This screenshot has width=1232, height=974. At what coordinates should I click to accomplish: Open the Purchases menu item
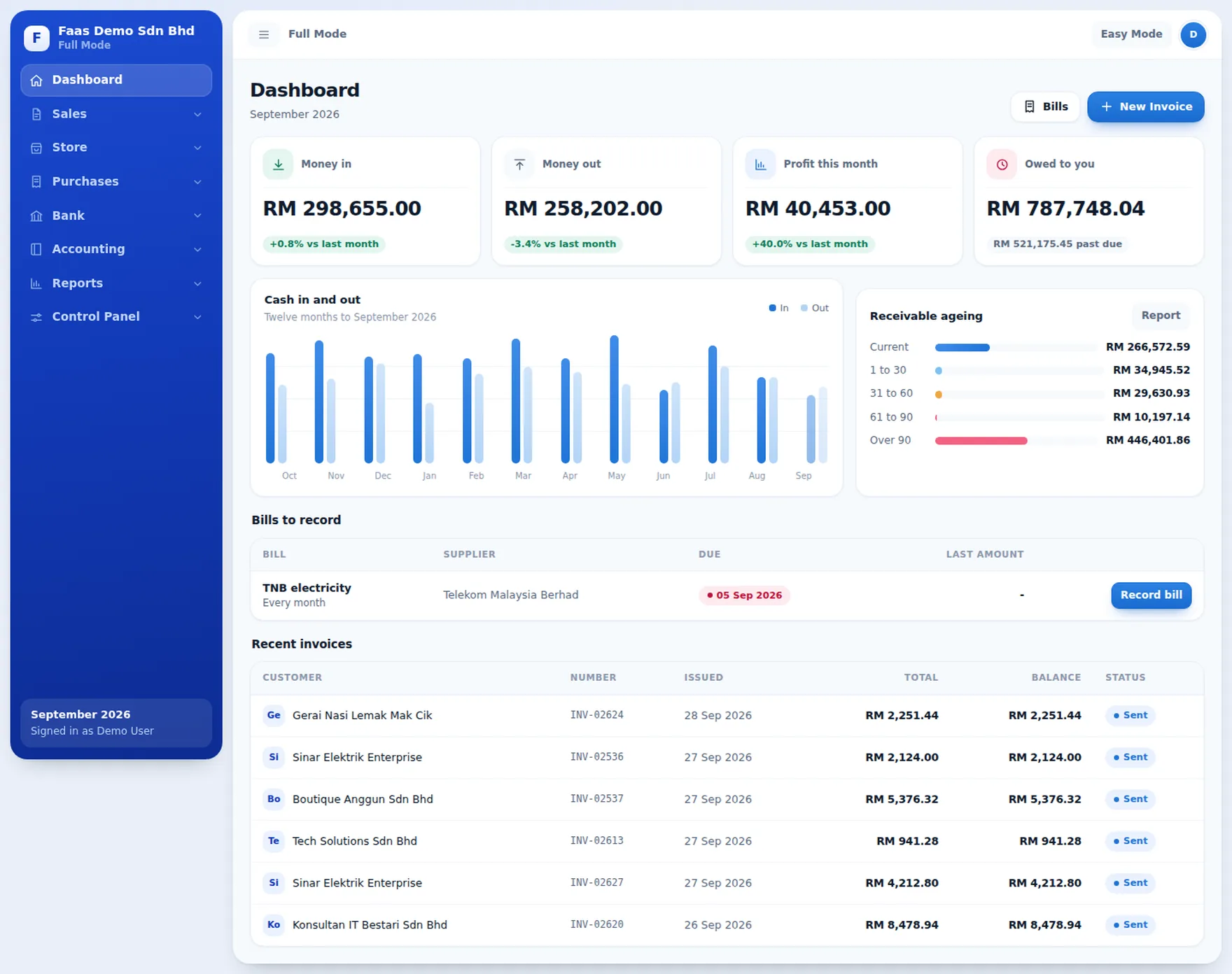(116, 182)
